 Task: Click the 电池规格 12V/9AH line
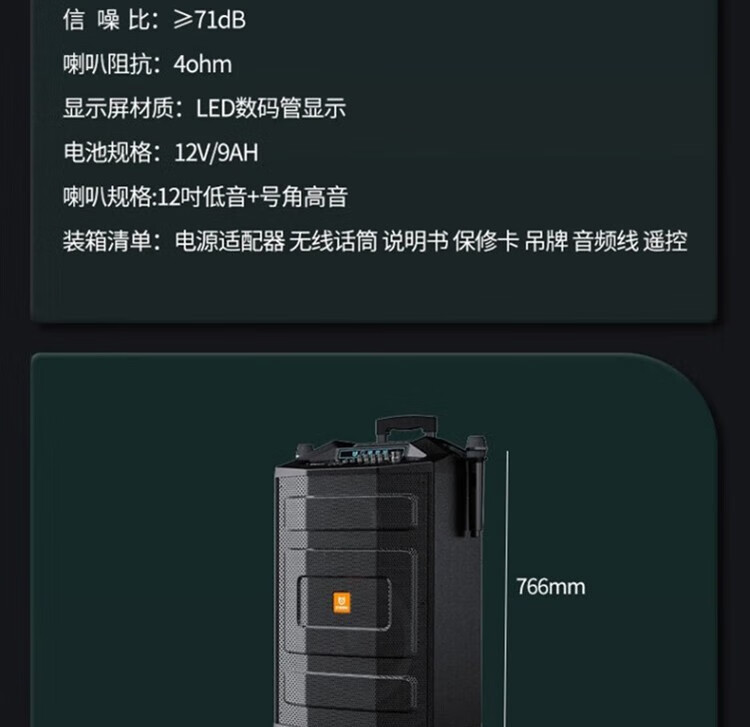point(161,153)
